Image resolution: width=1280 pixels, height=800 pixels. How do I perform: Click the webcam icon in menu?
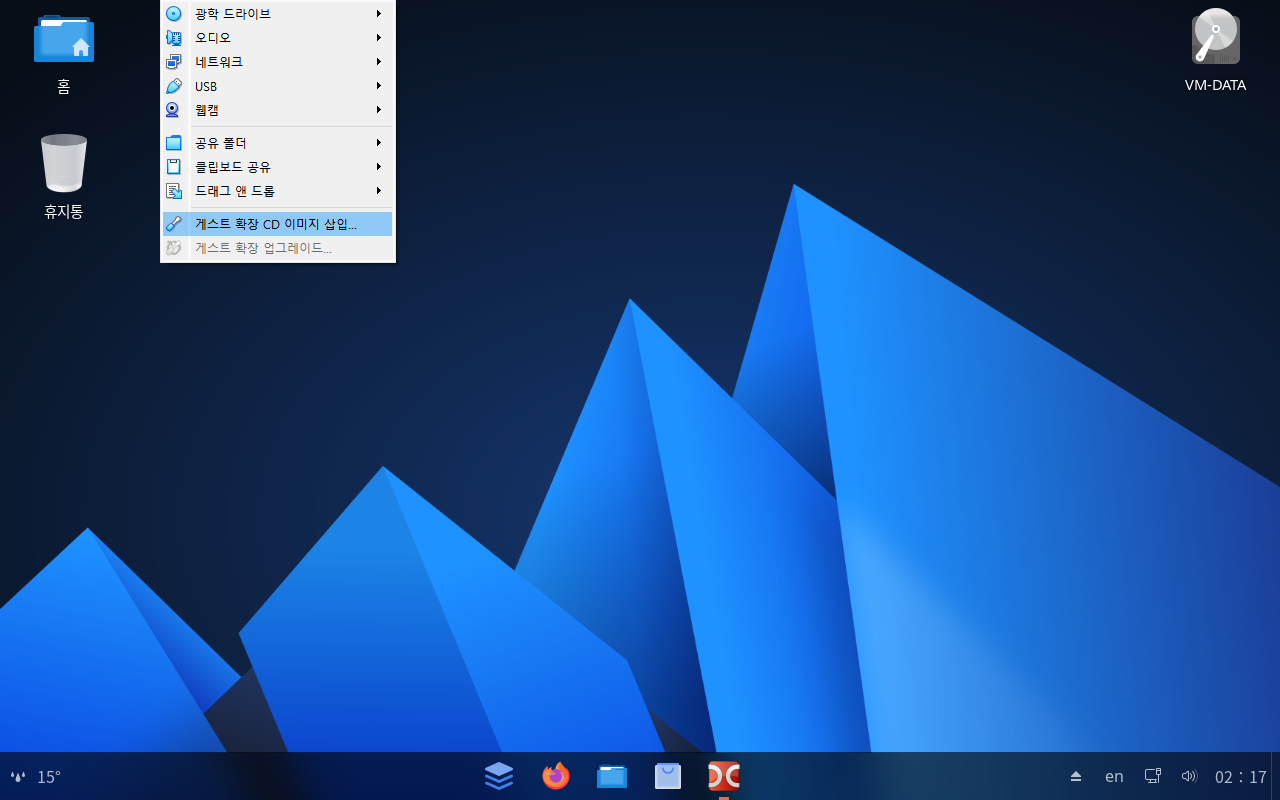click(174, 110)
